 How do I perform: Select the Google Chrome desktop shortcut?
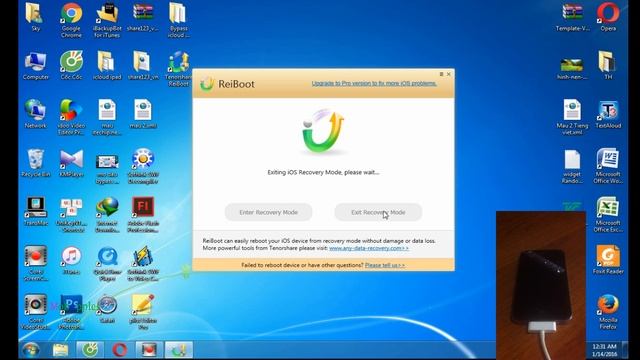(x=71, y=20)
